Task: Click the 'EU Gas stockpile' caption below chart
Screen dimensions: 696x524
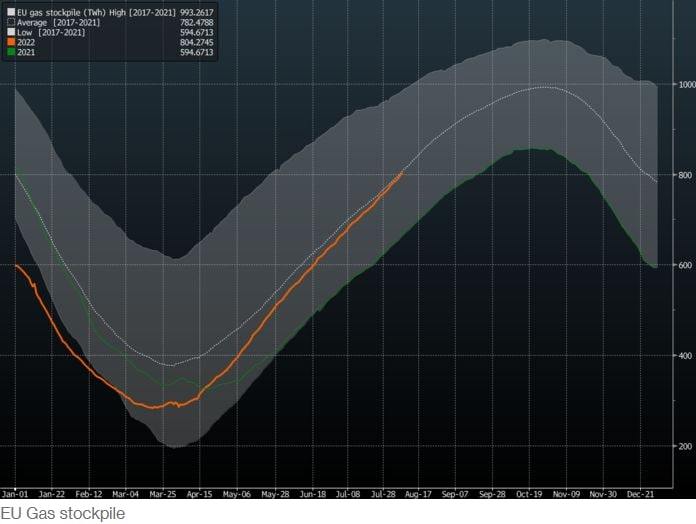Action: tap(63, 514)
